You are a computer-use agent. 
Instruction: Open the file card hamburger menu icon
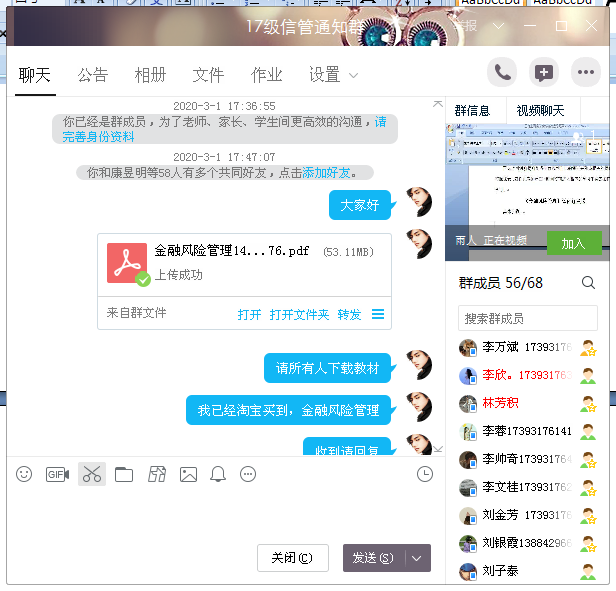[378, 314]
